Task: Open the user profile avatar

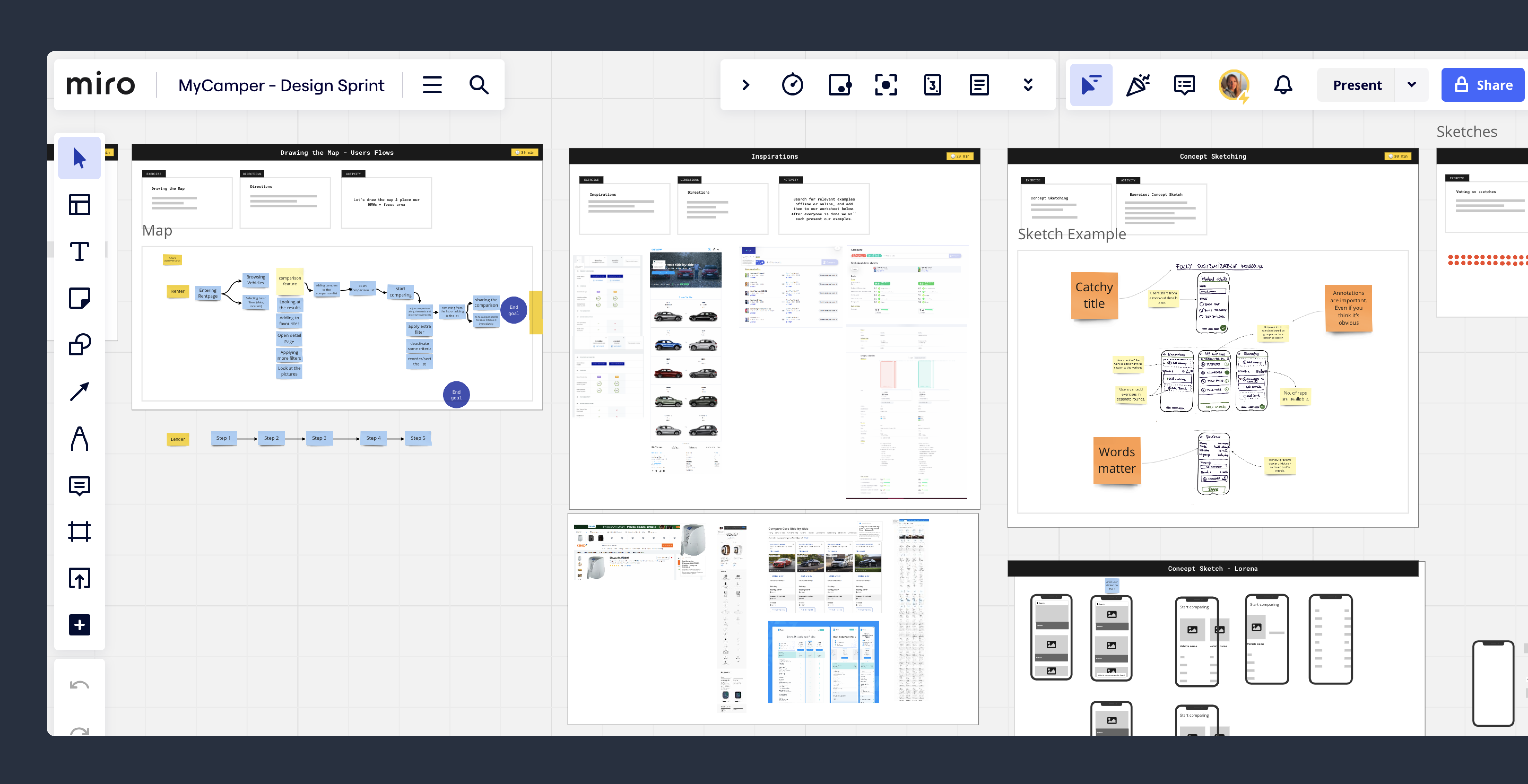Action: click(1234, 85)
